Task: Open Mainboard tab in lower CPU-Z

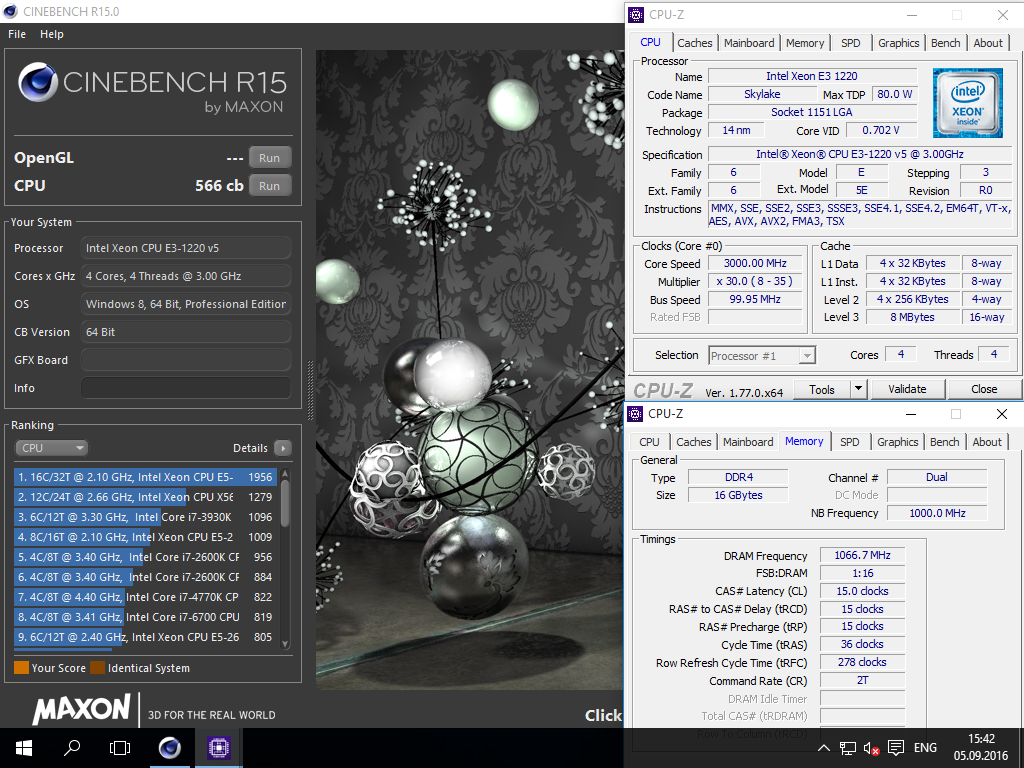Action: point(748,442)
